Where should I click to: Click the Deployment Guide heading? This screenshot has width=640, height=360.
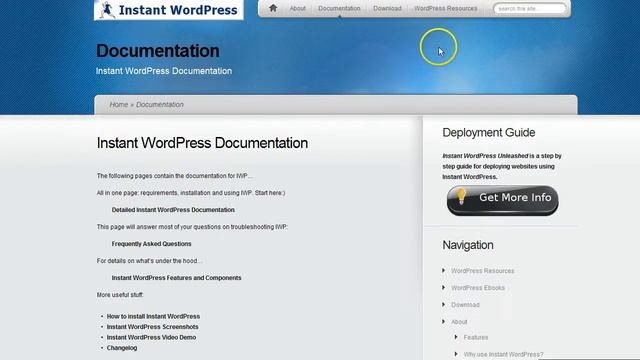[489, 133]
